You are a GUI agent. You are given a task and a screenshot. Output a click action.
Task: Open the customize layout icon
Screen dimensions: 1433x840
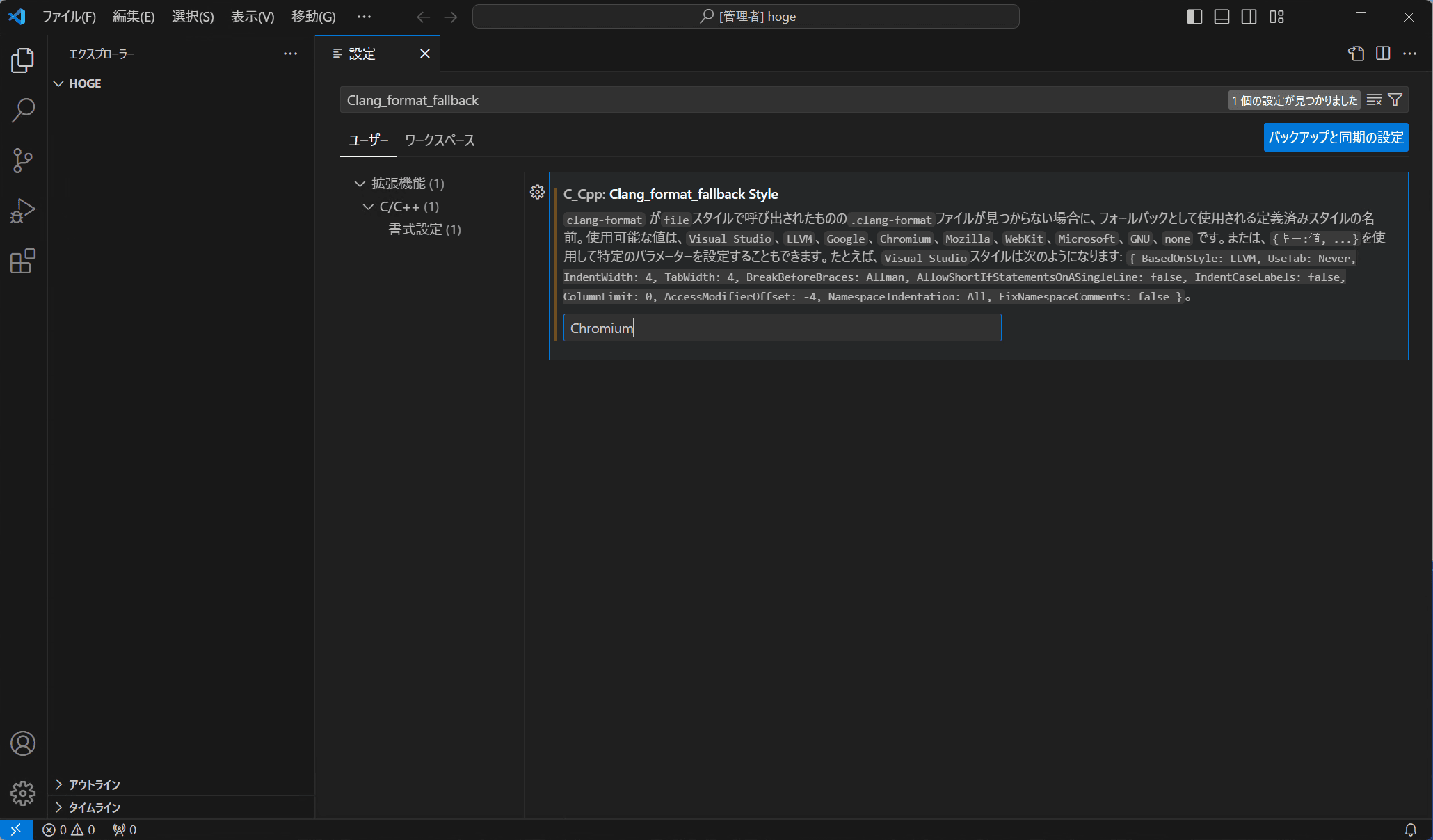(x=1276, y=17)
